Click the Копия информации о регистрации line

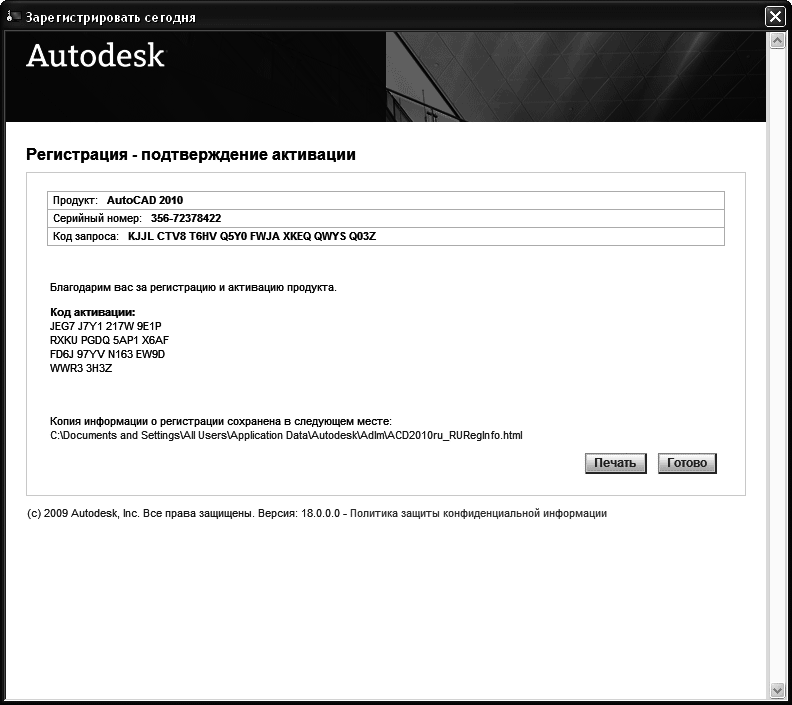click(x=221, y=421)
